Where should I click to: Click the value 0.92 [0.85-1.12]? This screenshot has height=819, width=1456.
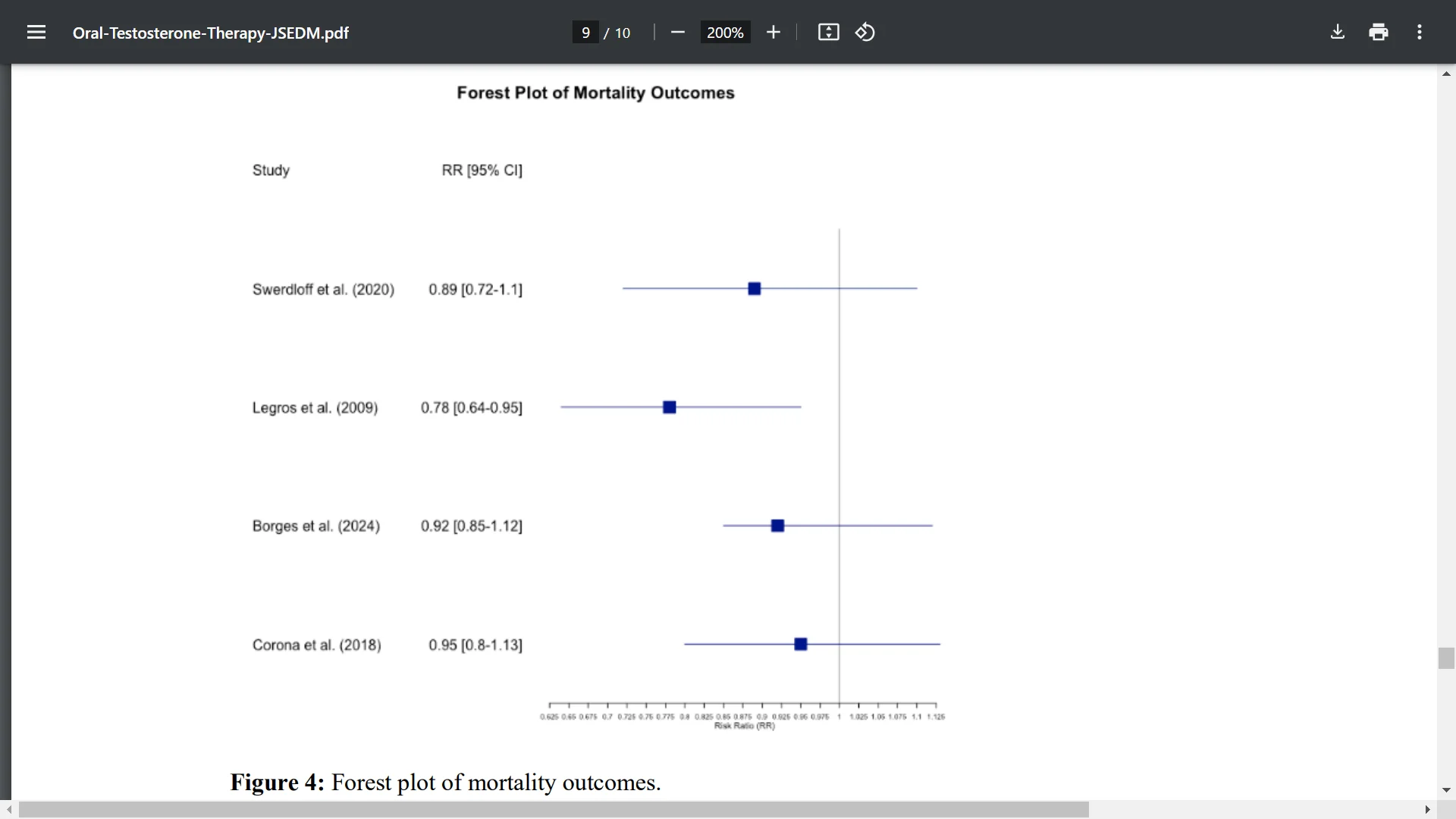(472, 526)
